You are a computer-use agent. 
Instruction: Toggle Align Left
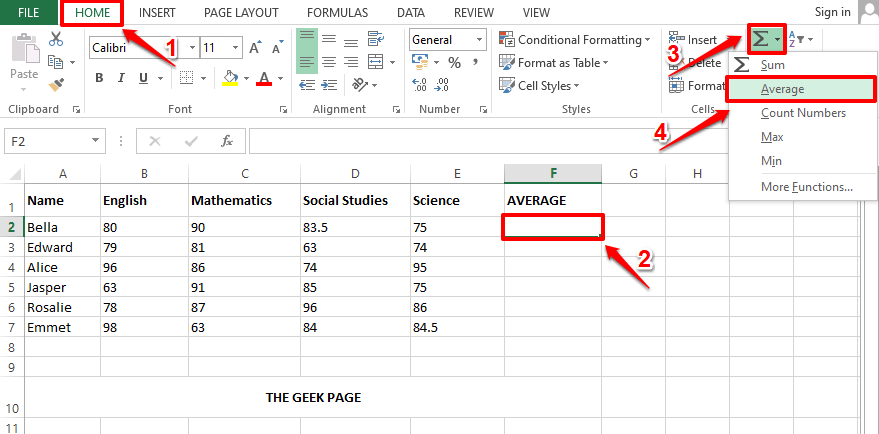click(x=307, y=62)
